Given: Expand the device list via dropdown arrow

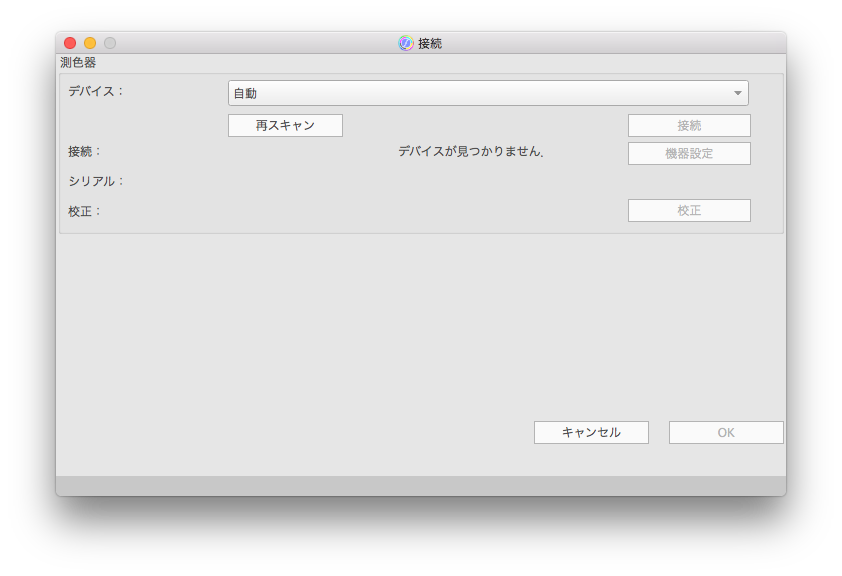Looking at the screenshot, I should click(x=738, y=93).
